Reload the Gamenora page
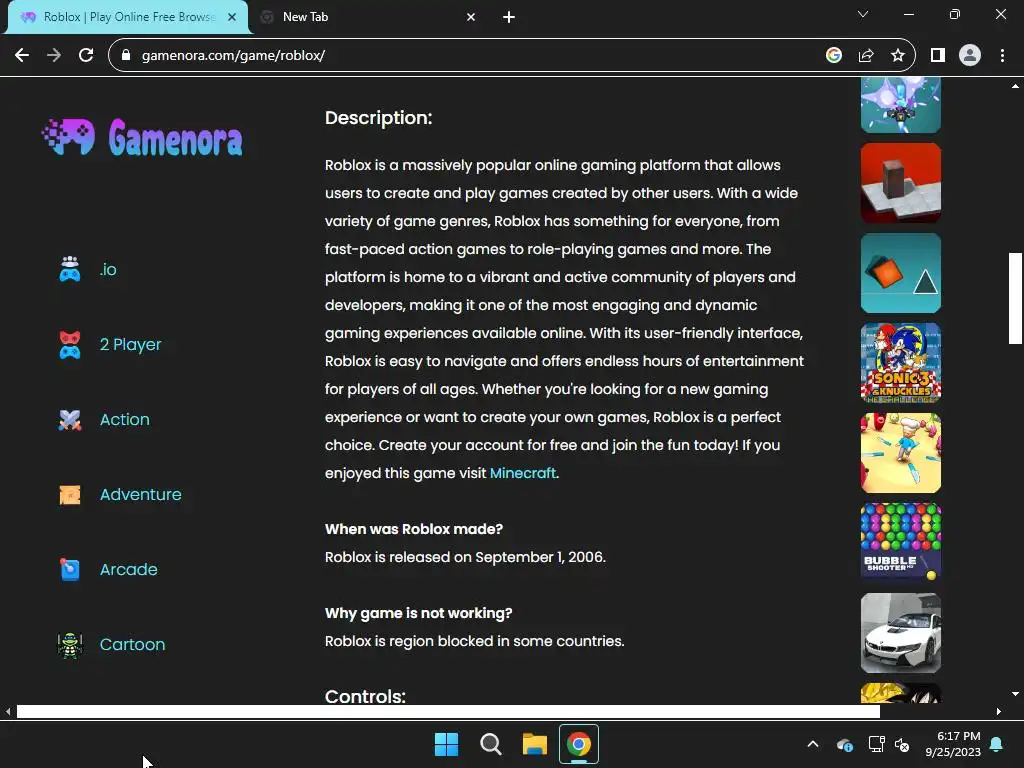This screenshot has width=1024, height=768. [86, 55]
